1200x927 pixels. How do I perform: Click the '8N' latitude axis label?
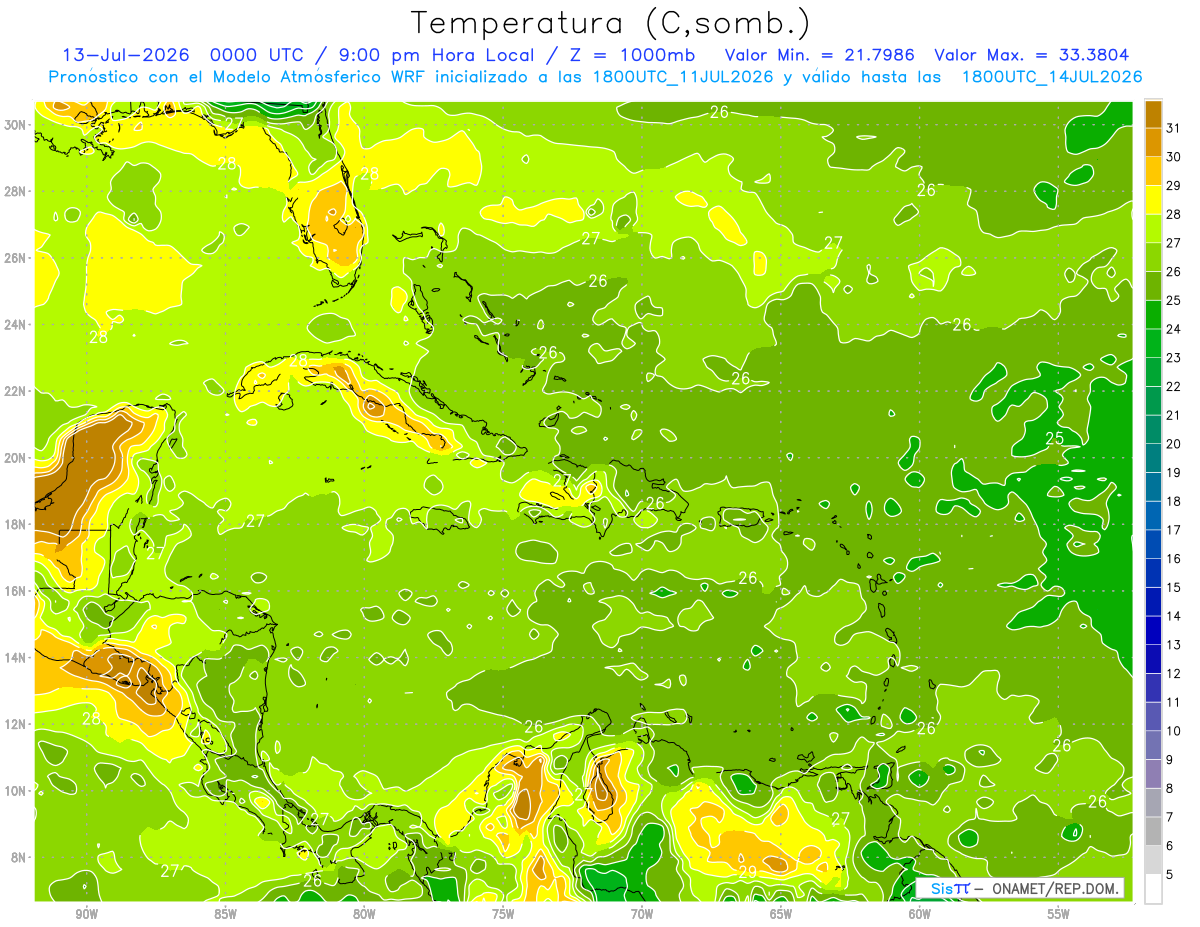click(x=18, y=858)
